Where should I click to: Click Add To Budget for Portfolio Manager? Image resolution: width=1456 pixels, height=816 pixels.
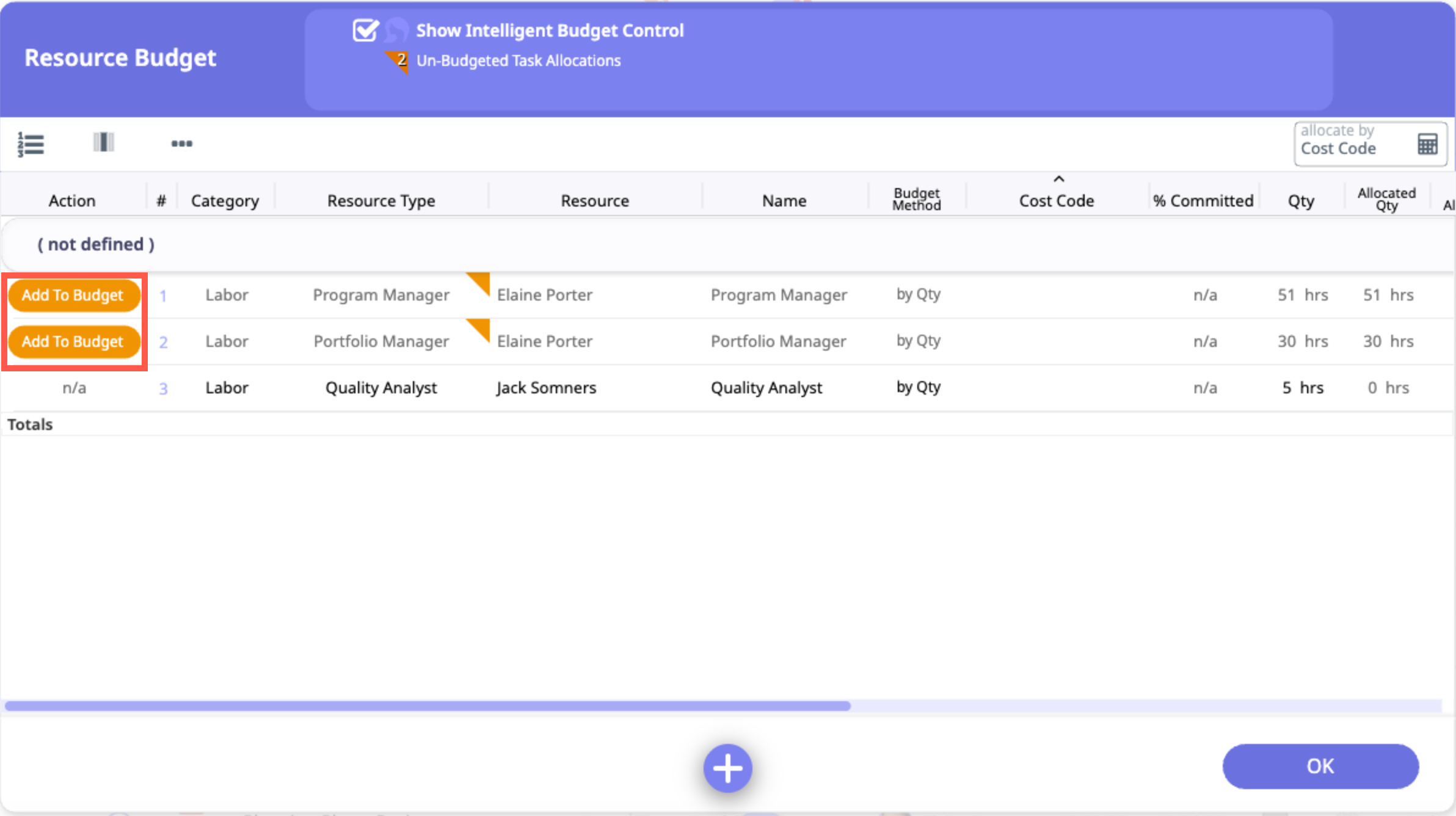[73, 341]
